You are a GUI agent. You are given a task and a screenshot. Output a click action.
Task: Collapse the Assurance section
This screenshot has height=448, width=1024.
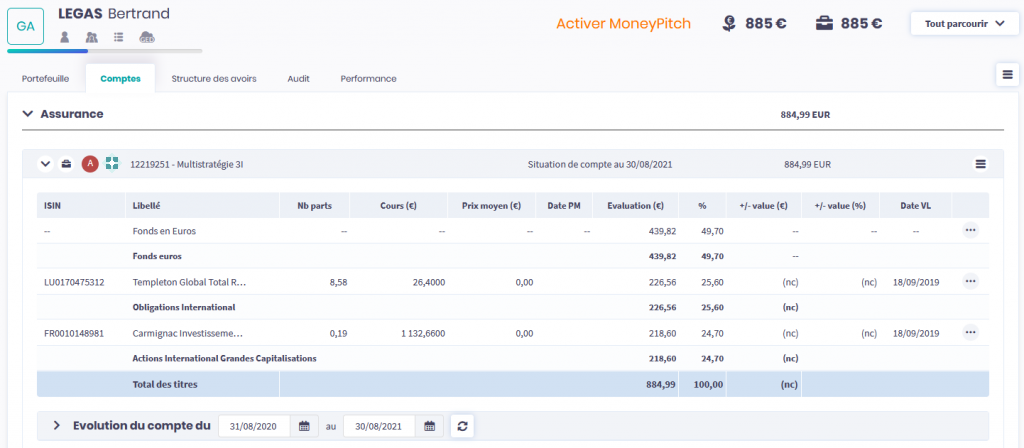coord(27,114)
